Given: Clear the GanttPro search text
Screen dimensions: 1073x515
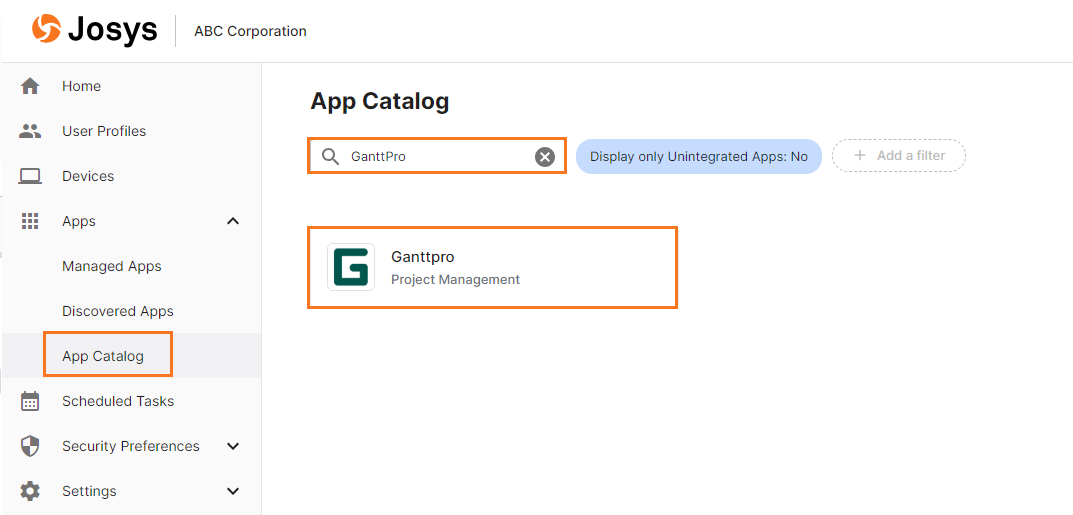Looking at the screenshot, I should tap(545, 157).
